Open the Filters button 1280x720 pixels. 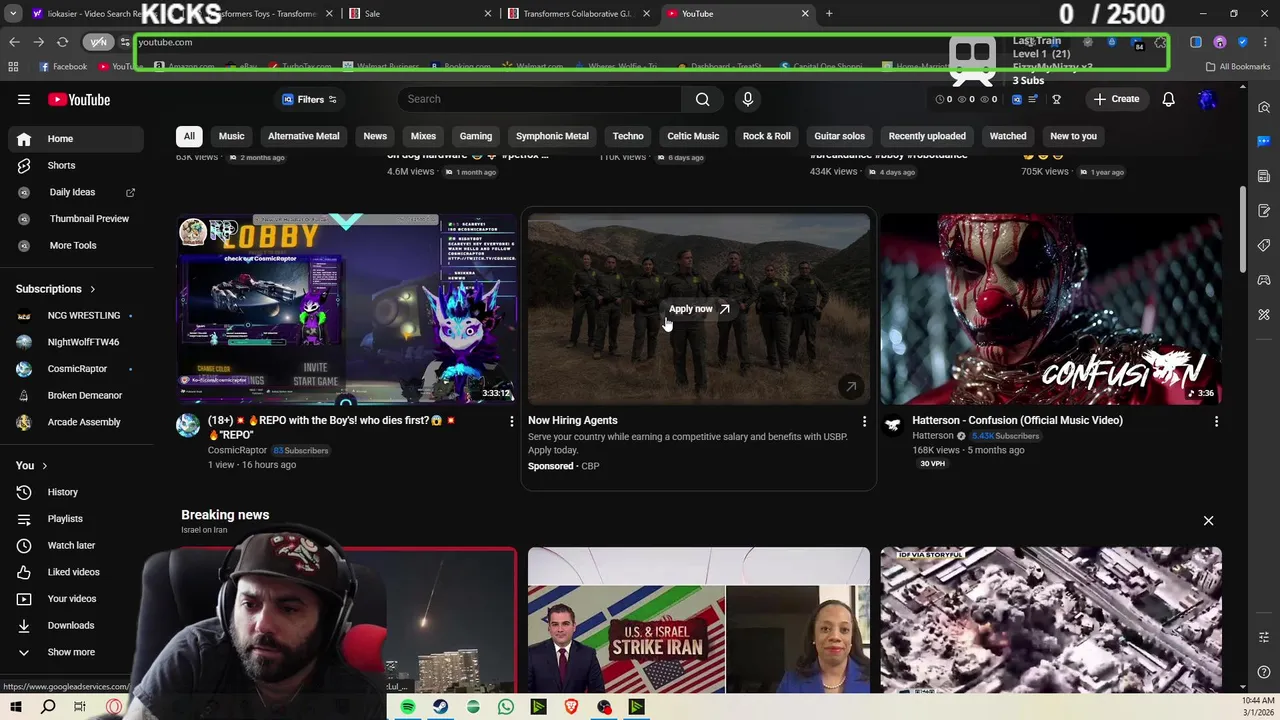tap(309, 99)
